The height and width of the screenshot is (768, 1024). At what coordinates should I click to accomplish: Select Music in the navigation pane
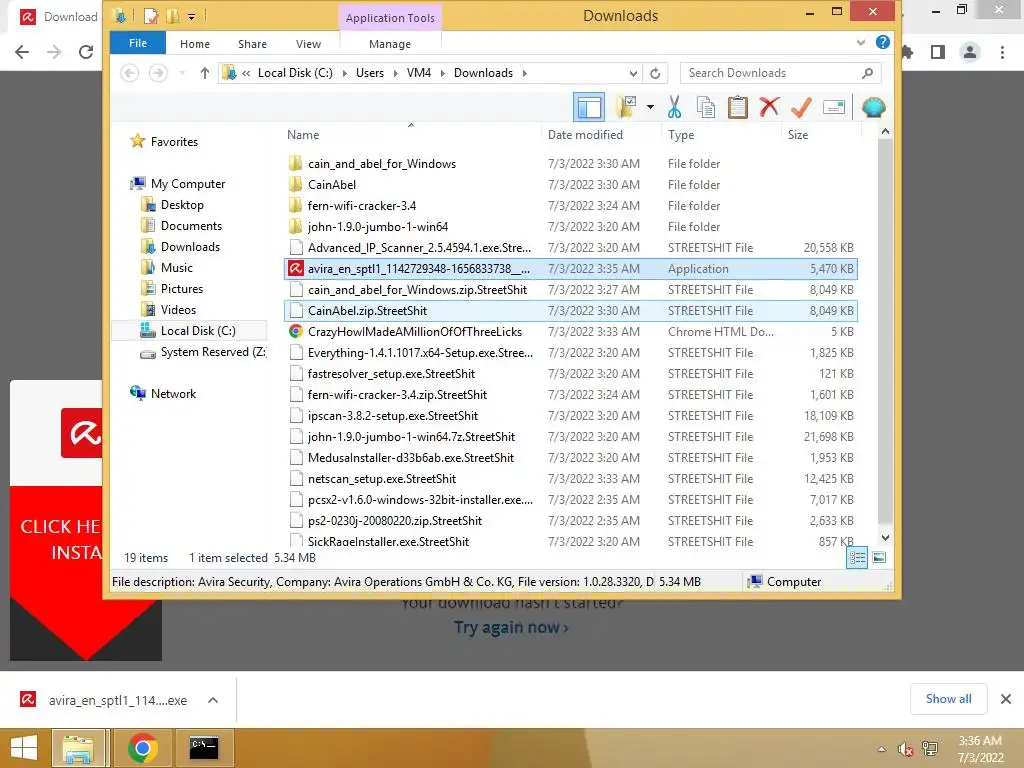pos(176,268)
